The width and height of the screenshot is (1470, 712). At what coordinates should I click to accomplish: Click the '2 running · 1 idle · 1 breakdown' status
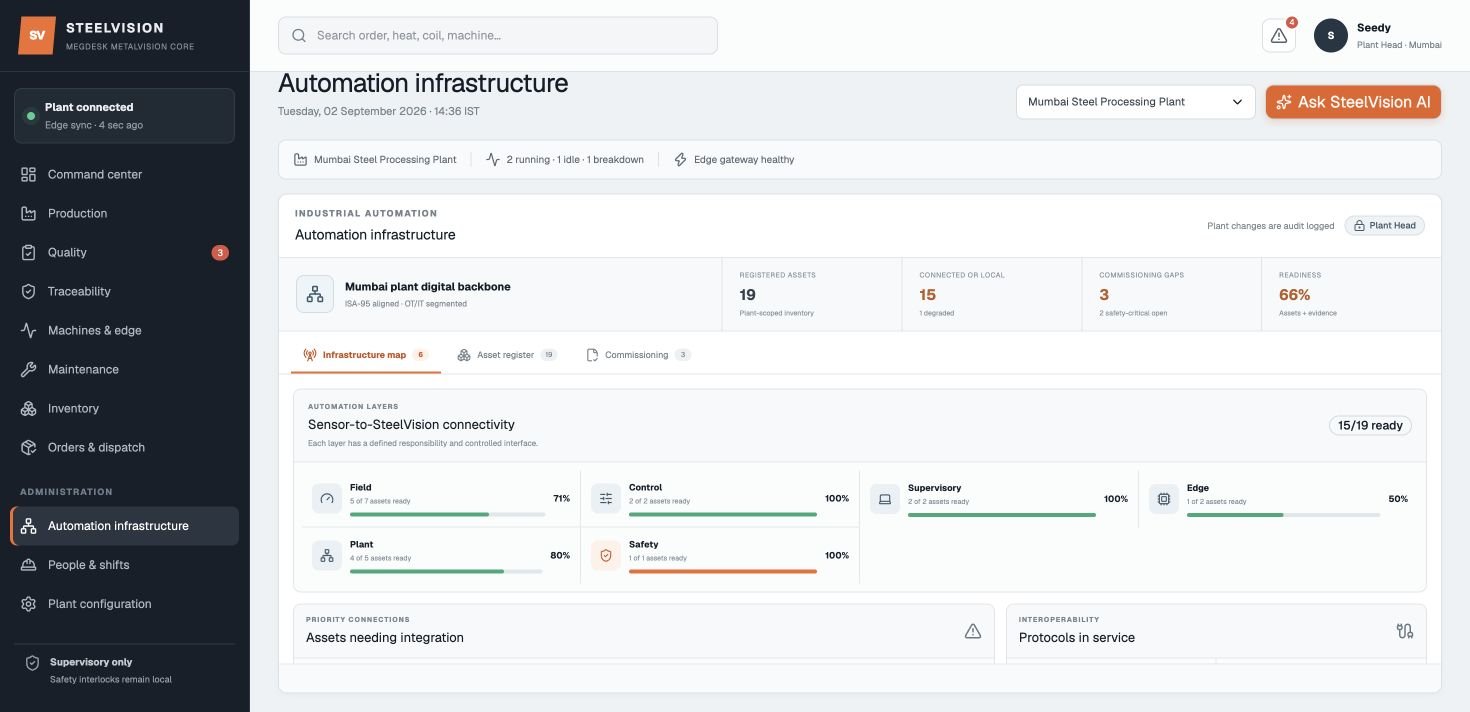tap(575, 159)
